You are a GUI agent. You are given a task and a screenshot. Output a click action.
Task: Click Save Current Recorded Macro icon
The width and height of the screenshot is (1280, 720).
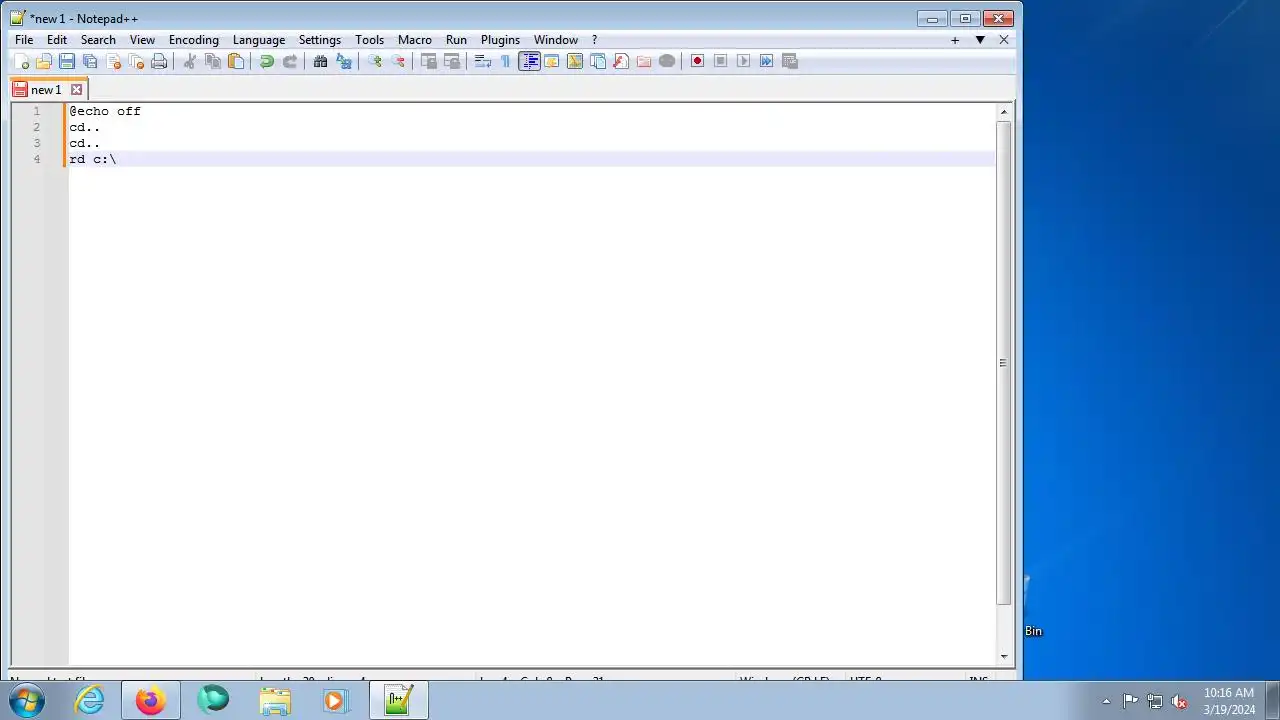[790, 61]
